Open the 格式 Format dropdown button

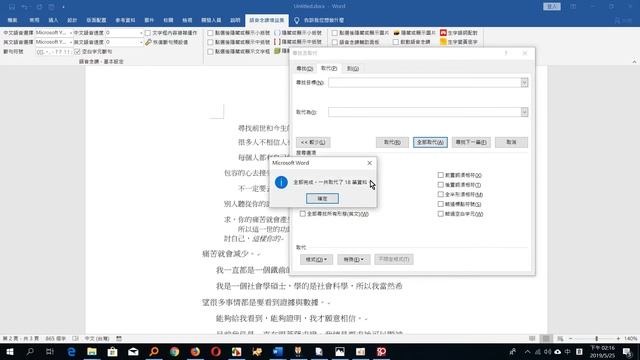tap(316, 259)
